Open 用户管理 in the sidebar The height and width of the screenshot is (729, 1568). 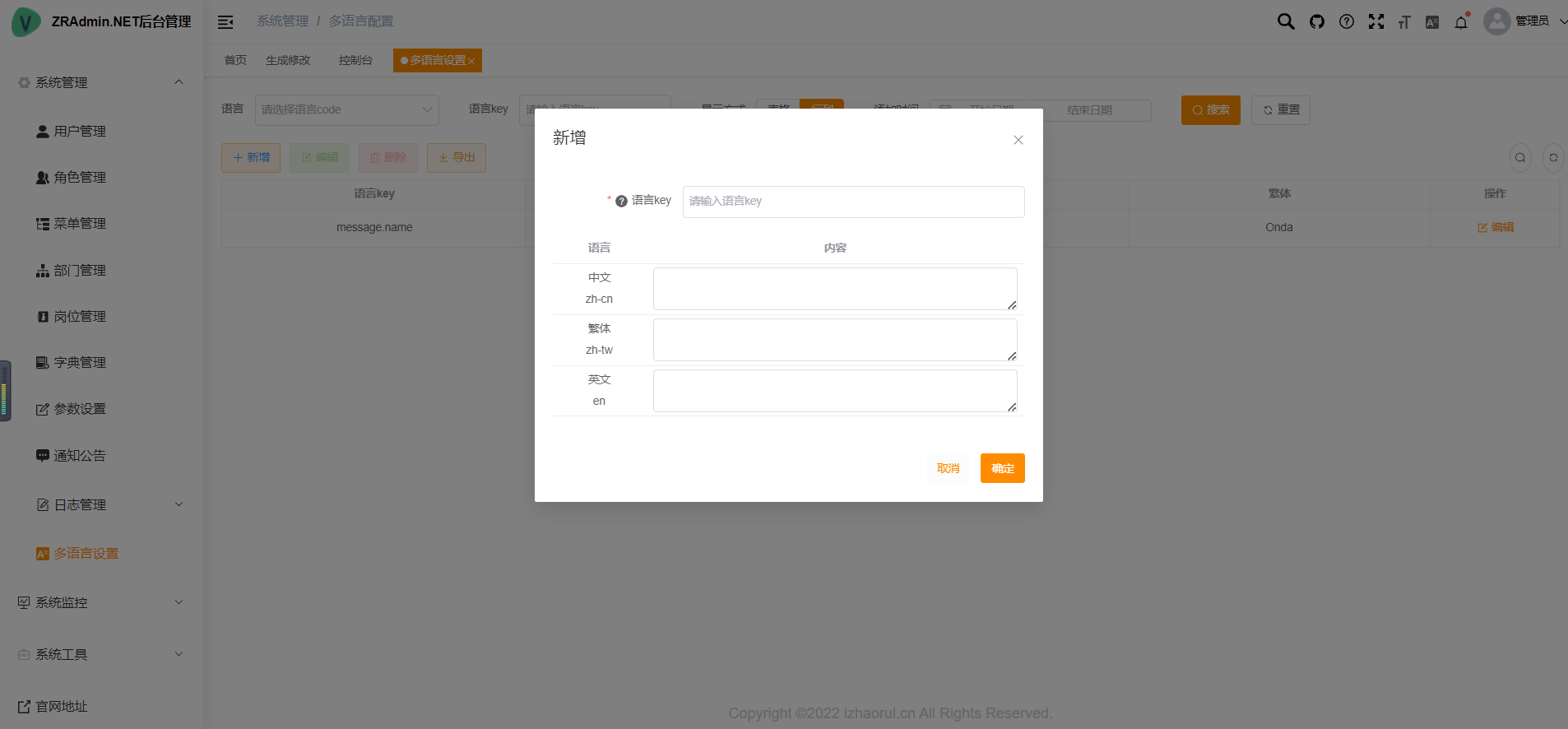click(80, 131)
